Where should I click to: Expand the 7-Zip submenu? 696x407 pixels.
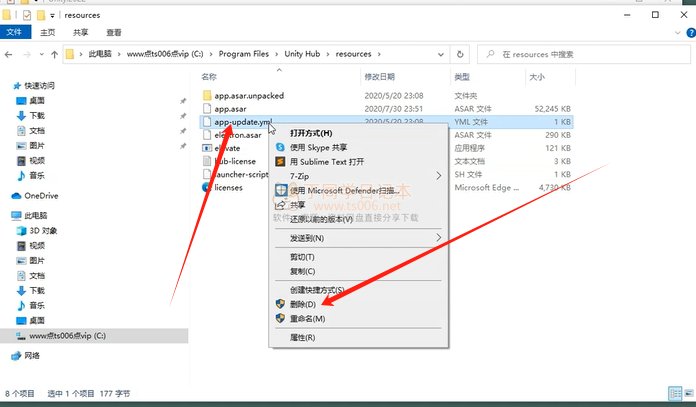click(359, 176)
